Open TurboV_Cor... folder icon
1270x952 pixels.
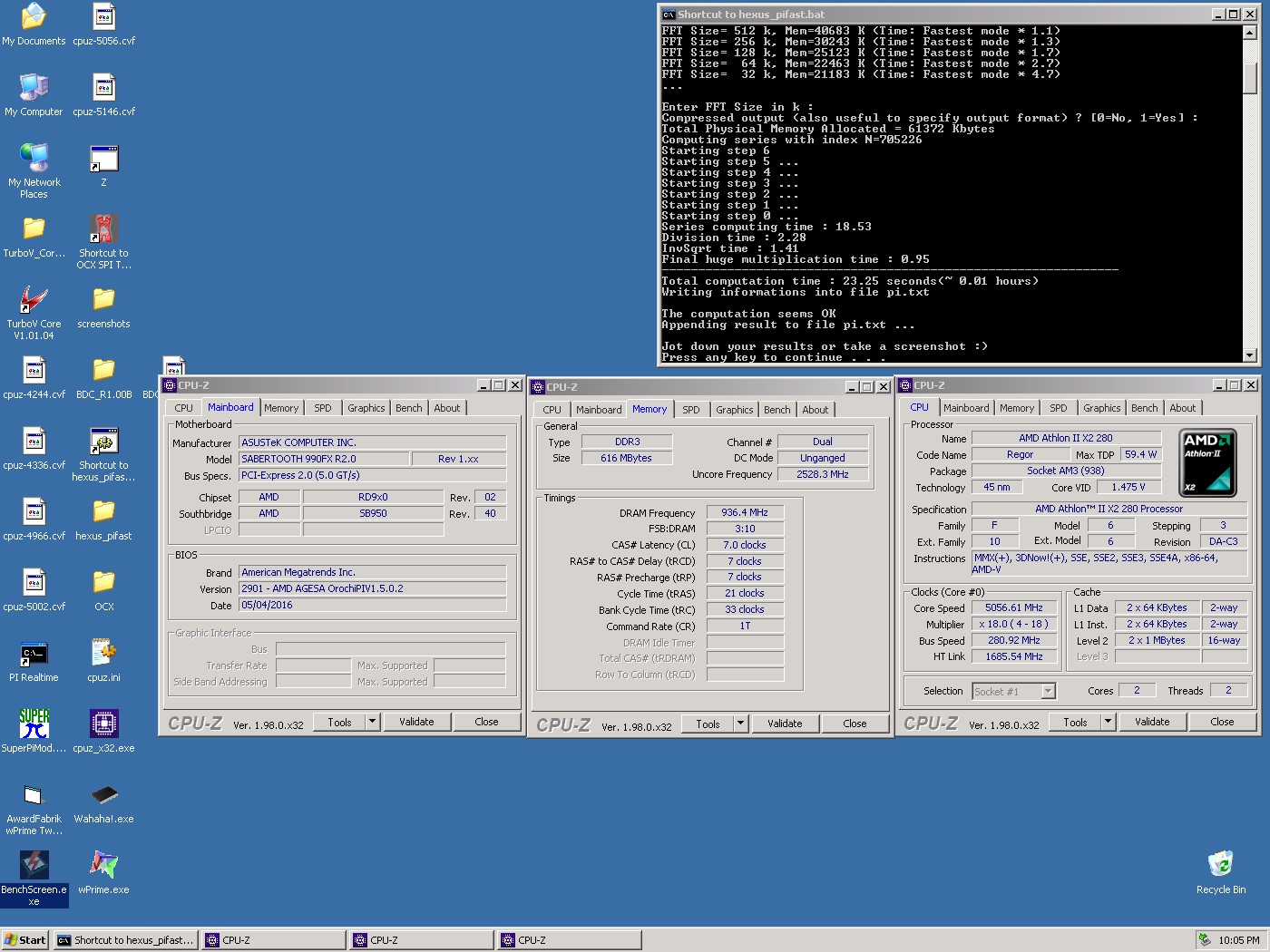coord(34,237)
